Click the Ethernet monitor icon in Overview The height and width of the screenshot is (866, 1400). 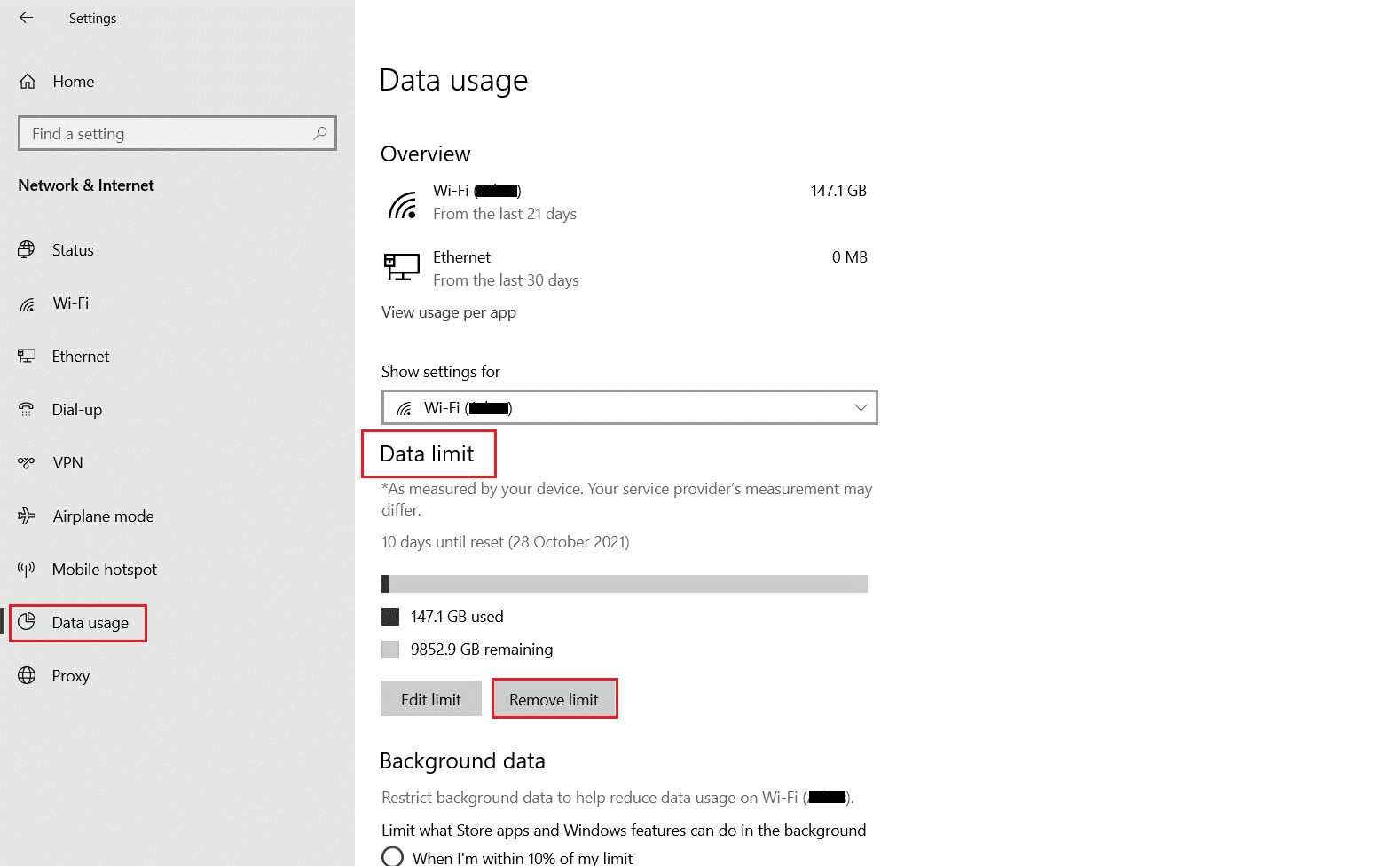402,267
